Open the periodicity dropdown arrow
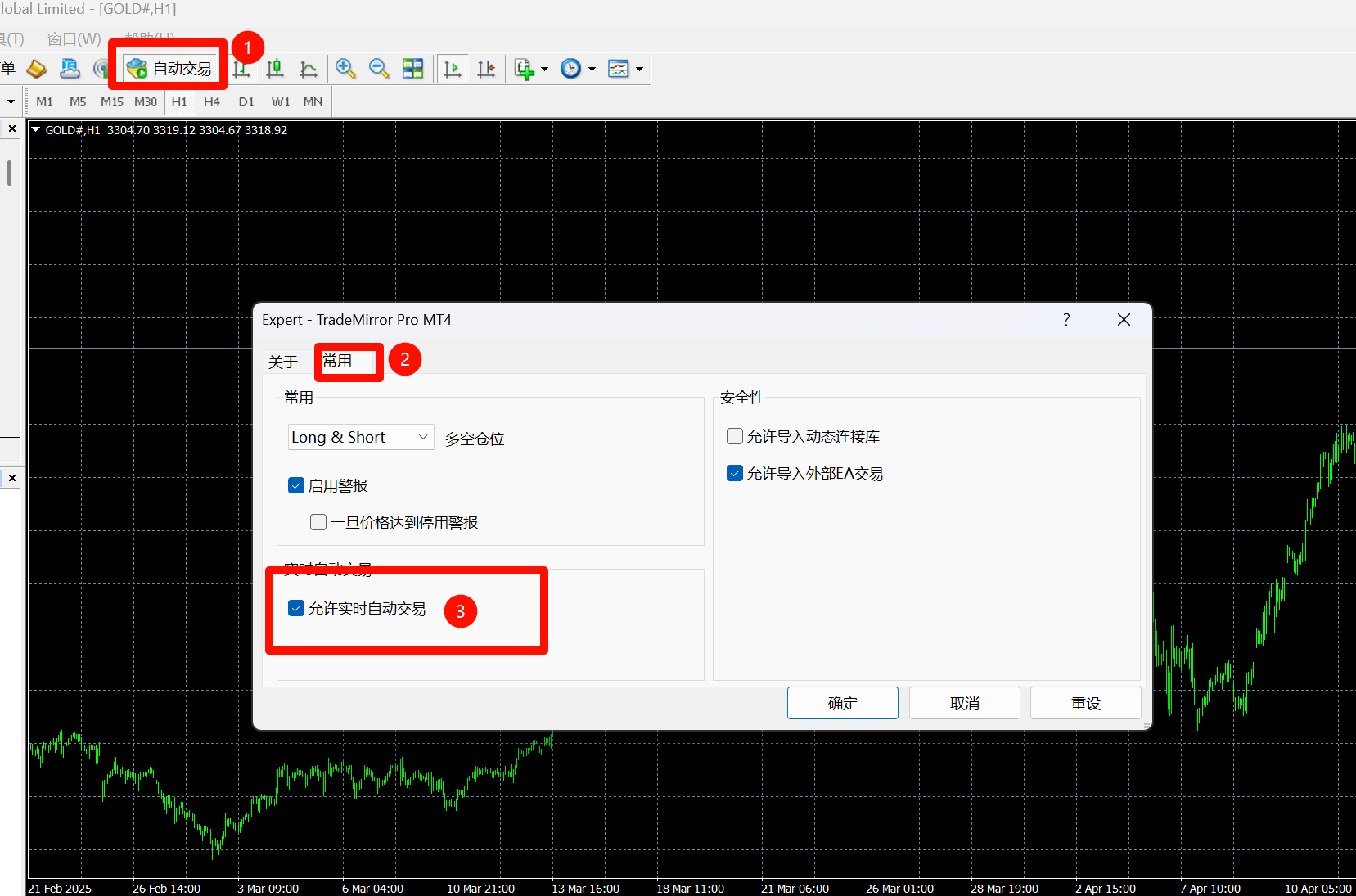 [592, 69]
